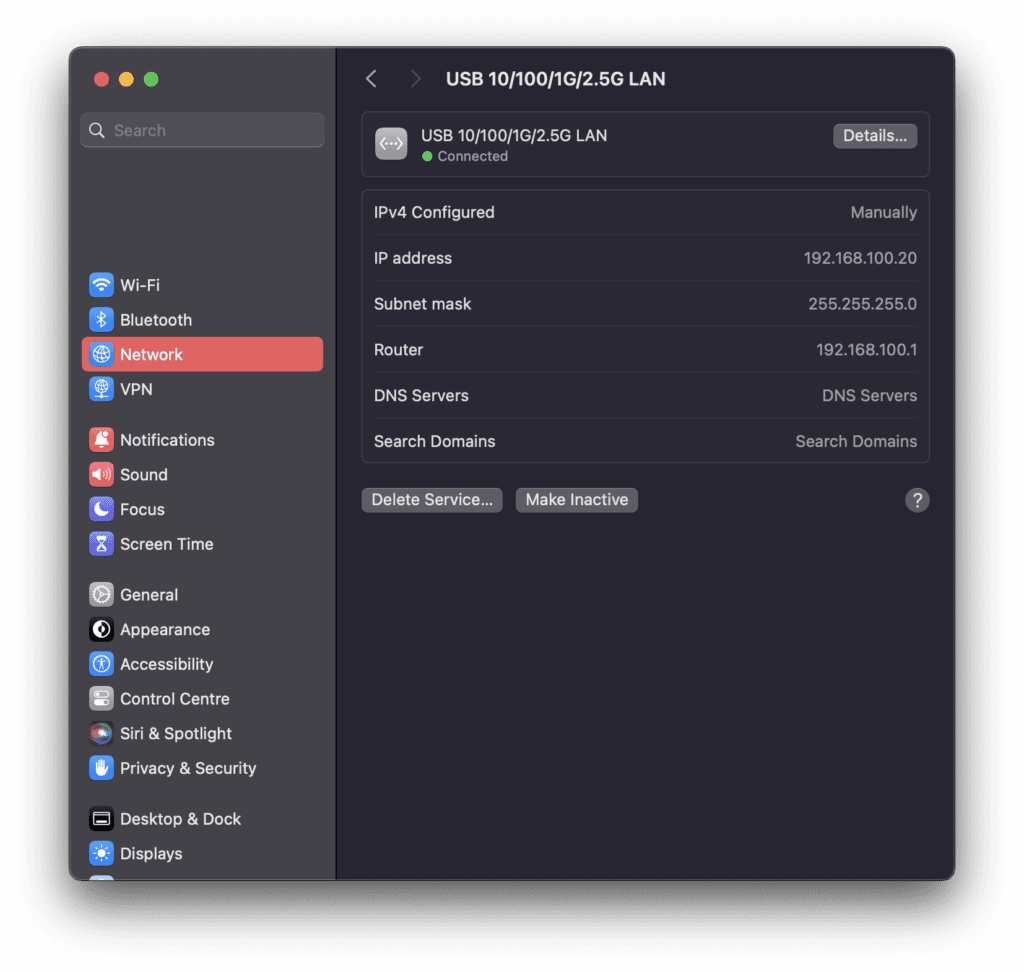Click the Accessibility icon

pyautogui.click(x=101, y=664)
